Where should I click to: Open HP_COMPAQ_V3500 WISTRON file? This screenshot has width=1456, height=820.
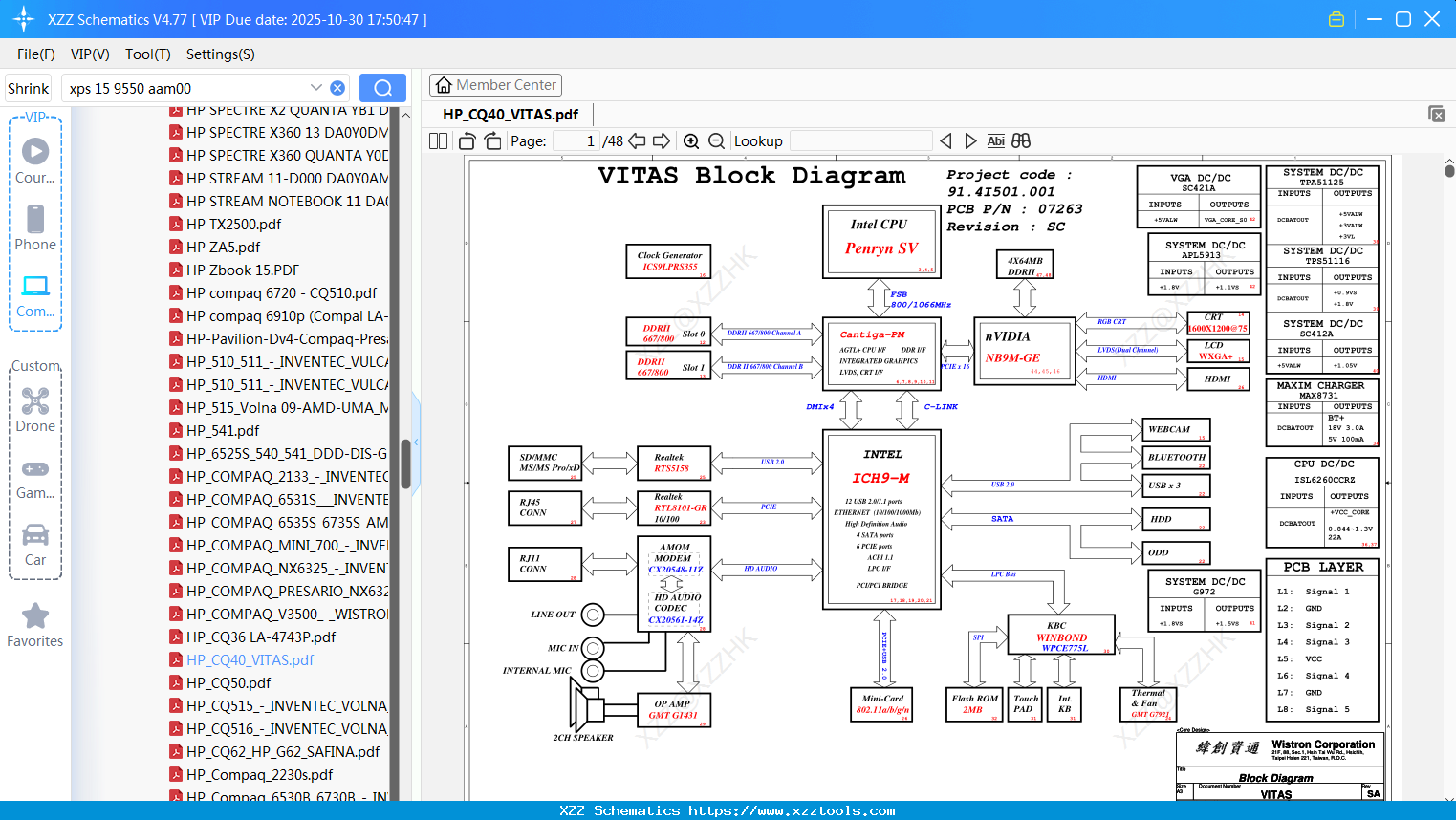(x=287, y=614)
